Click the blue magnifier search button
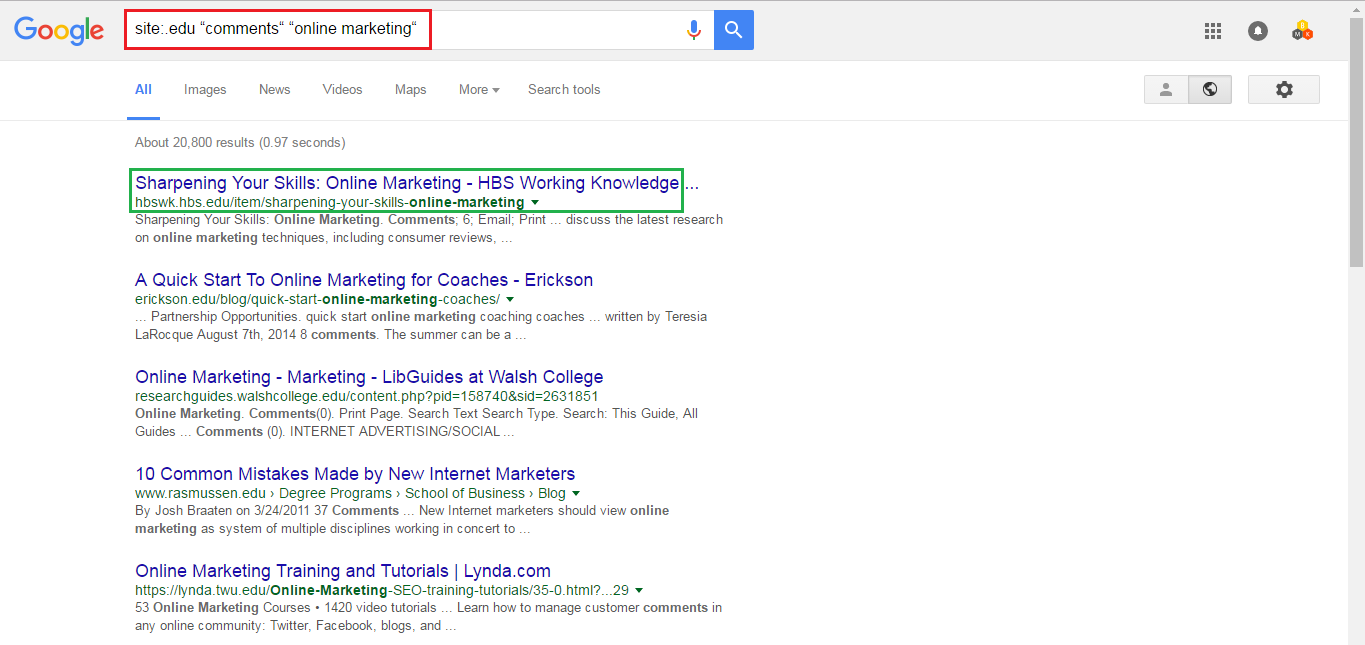 pos(734,30)
